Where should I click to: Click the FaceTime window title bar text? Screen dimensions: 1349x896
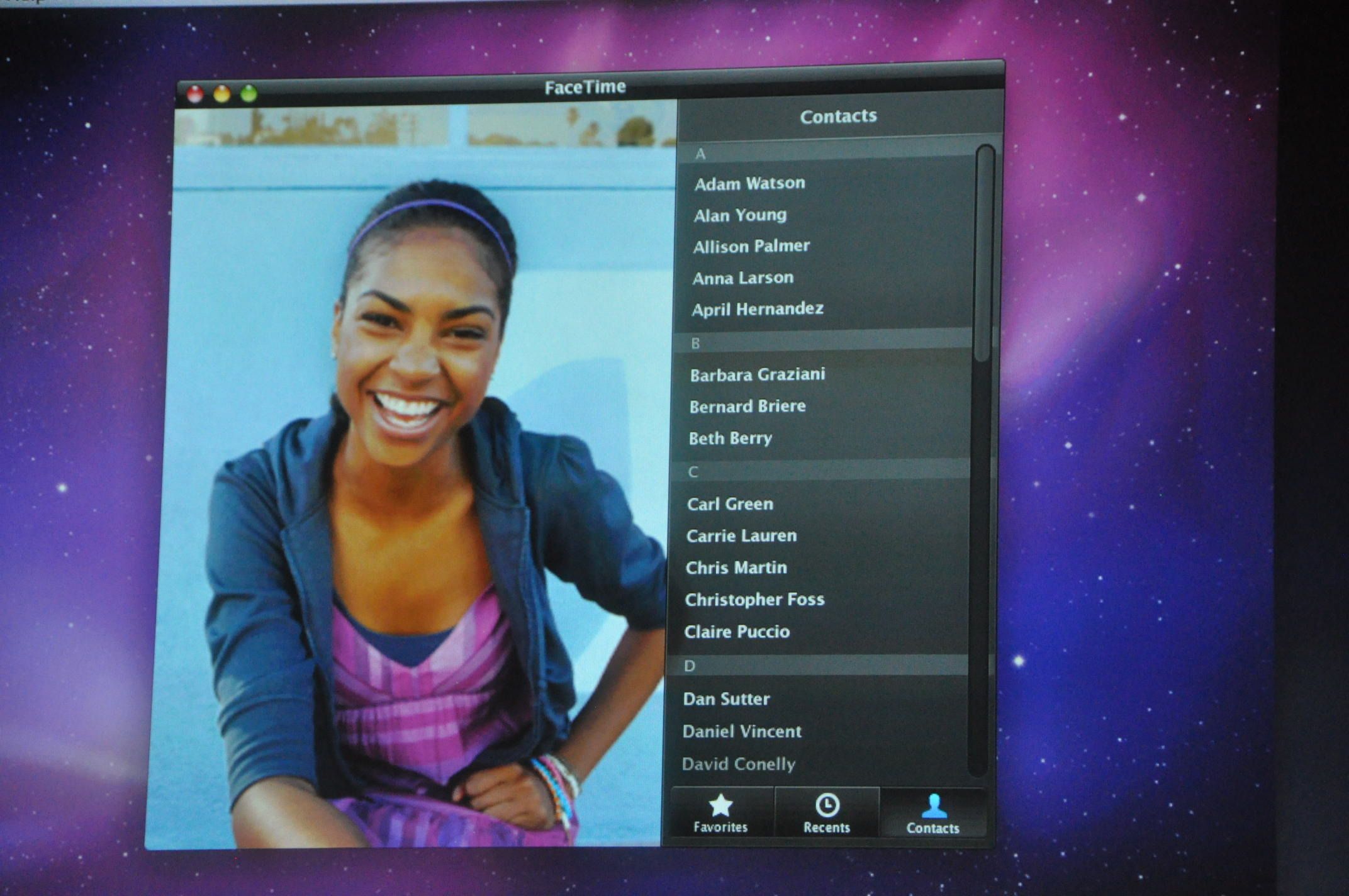click(x=585, y=87)
